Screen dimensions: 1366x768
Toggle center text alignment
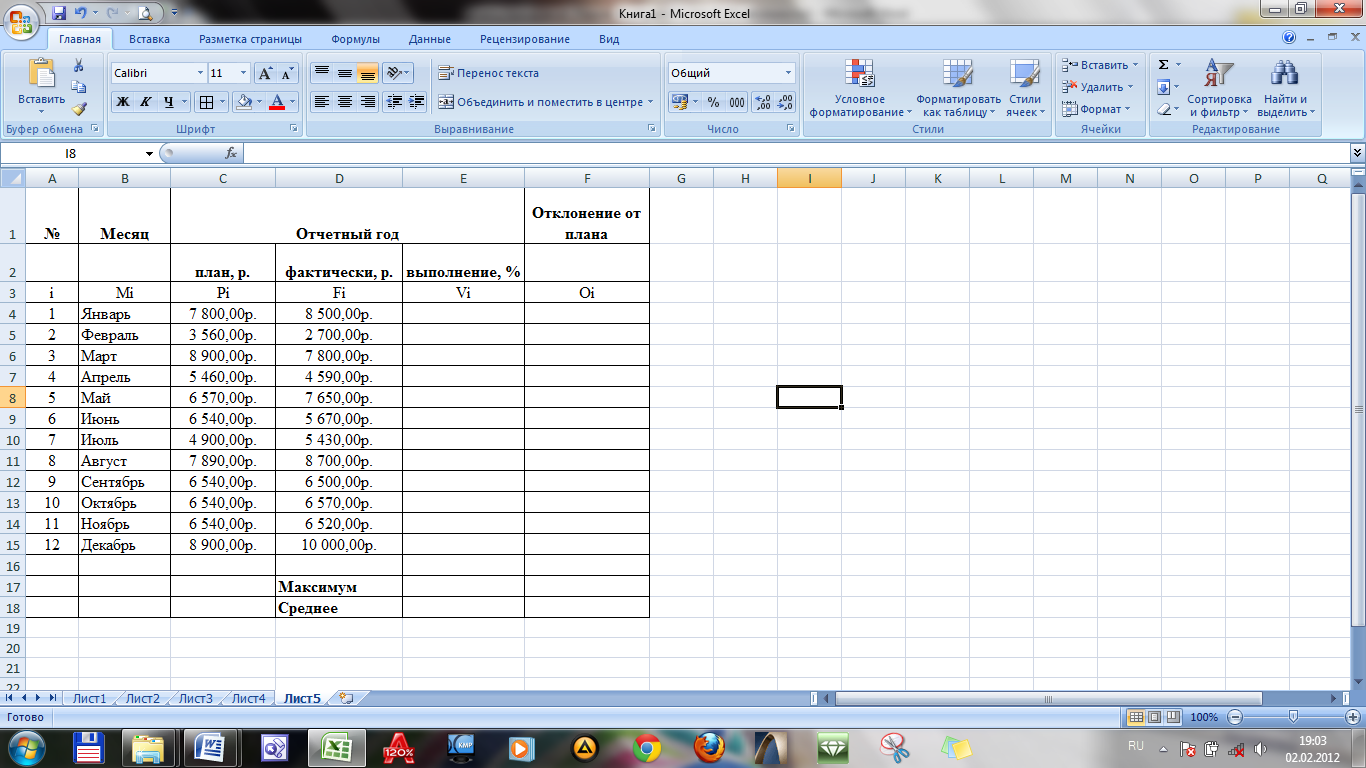coord(344,102)
